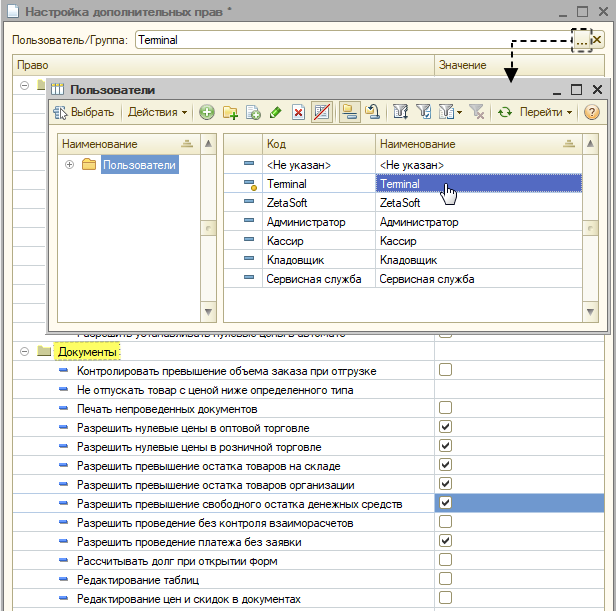Uncheck Разрешить проведение платежа без заявки
Image resolution: width=616 pixels, height=611 pixels.
pos(445,541)
